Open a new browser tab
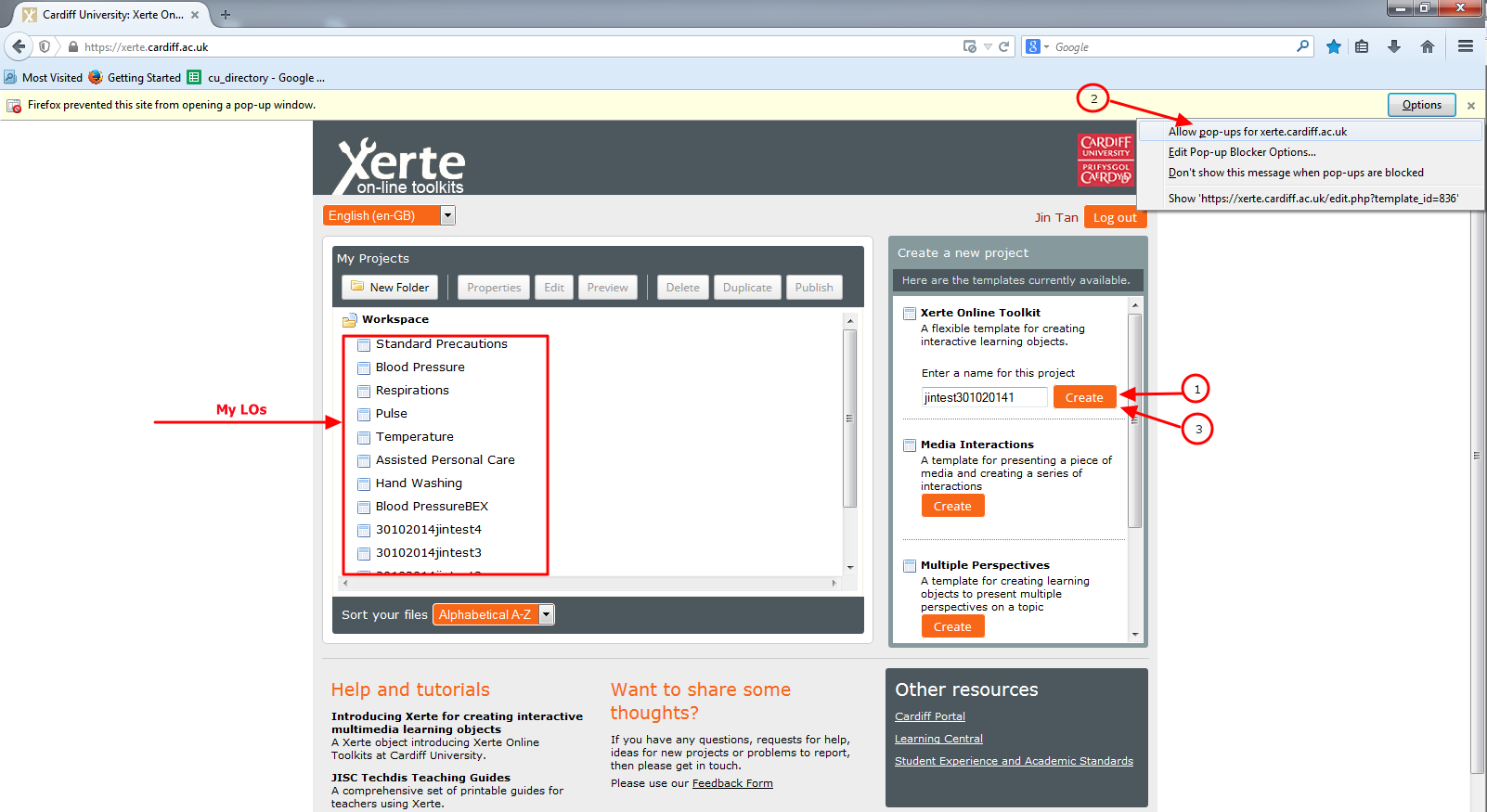 226,15
